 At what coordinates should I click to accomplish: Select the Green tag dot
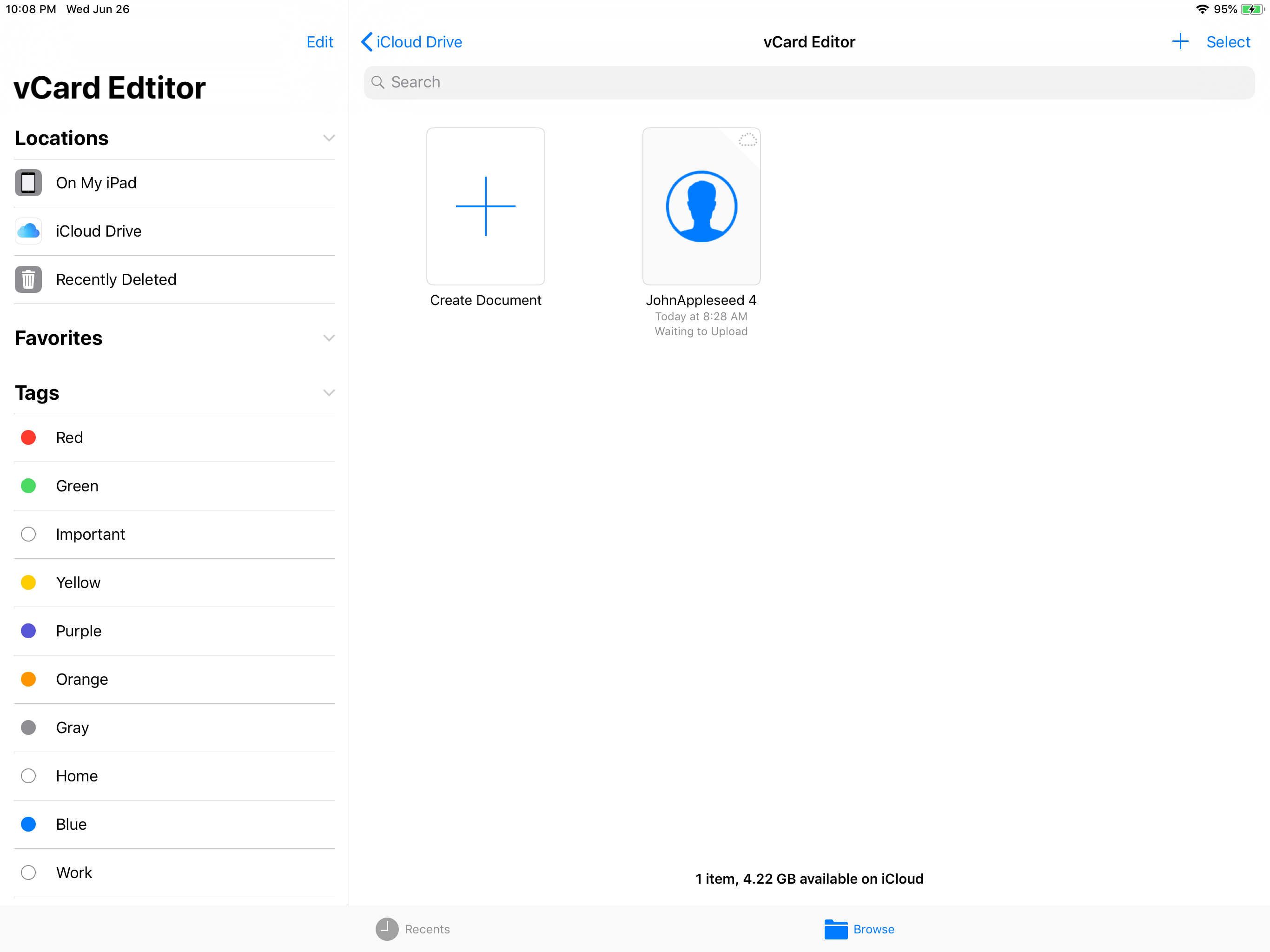coord(28,486)
